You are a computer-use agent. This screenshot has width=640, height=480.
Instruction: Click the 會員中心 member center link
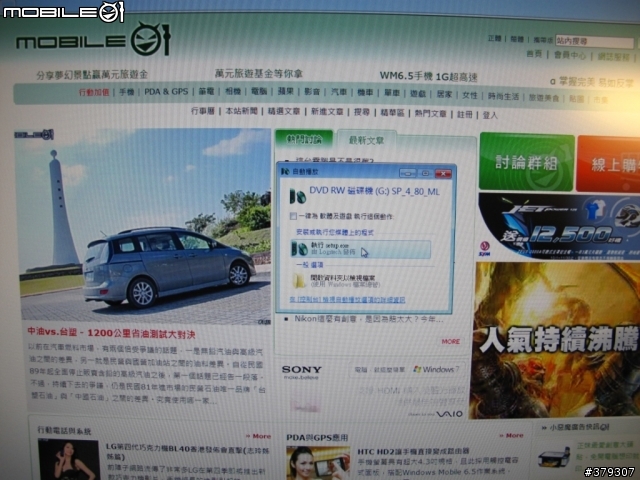click(x=570, y=55)
